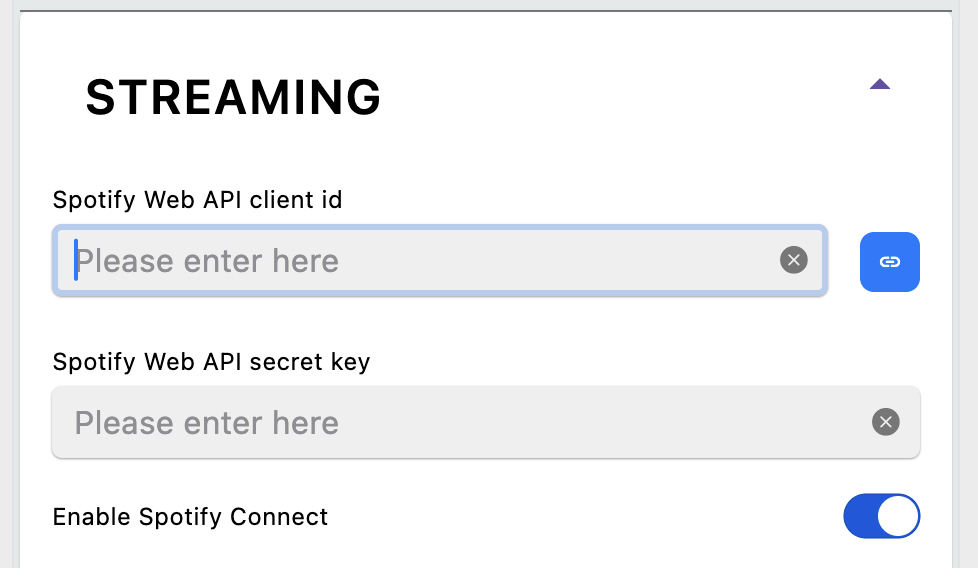This screenshot has width=978, height=568.
Task: Click the "Spotify Web API secret key" label
Action: [211, 361]
